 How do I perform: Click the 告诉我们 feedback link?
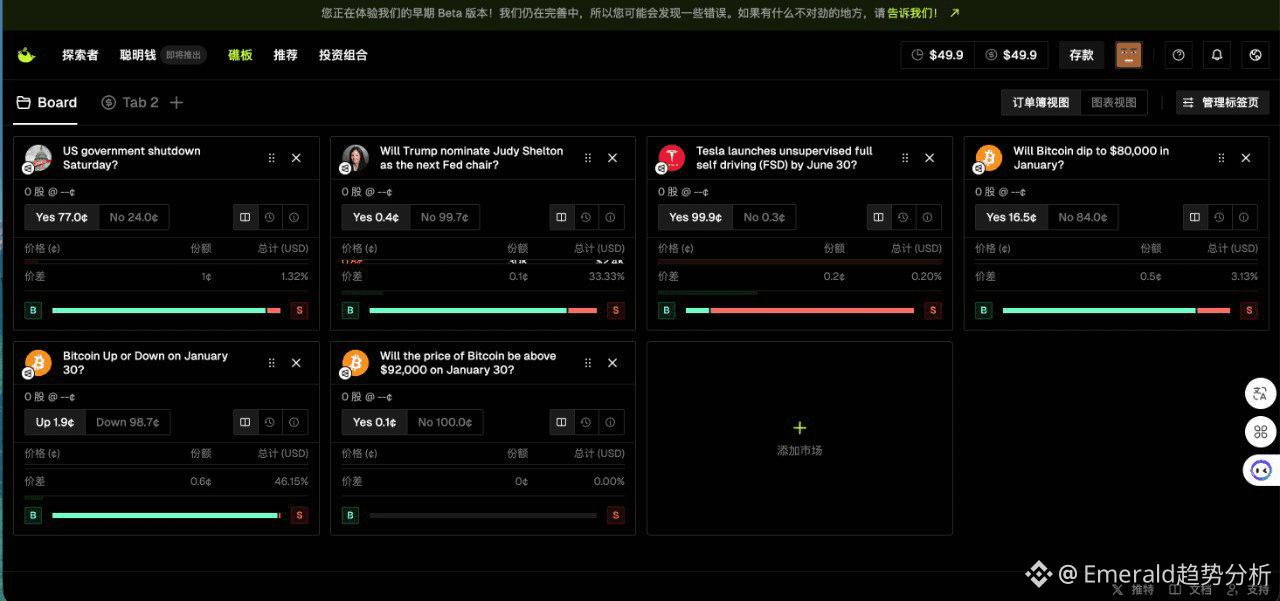tap(912, 13)
